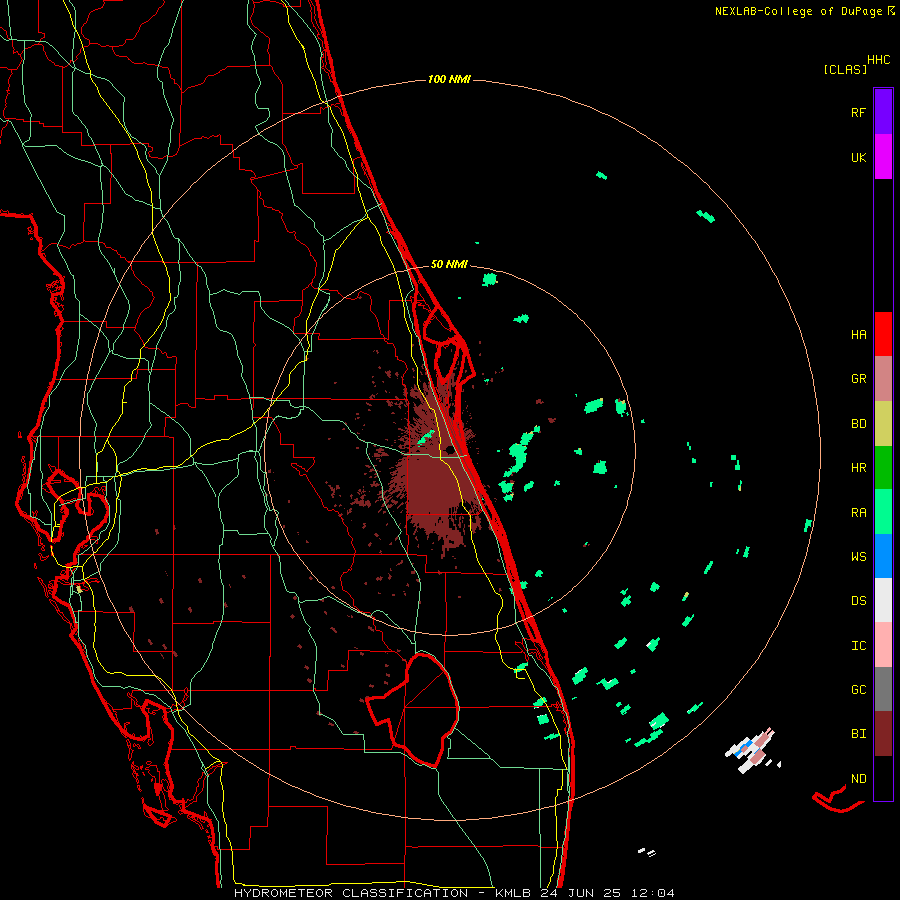Click the dark green HR legend swatch
Viewport: 900px width, 900px height.
[x=883, y=468]
